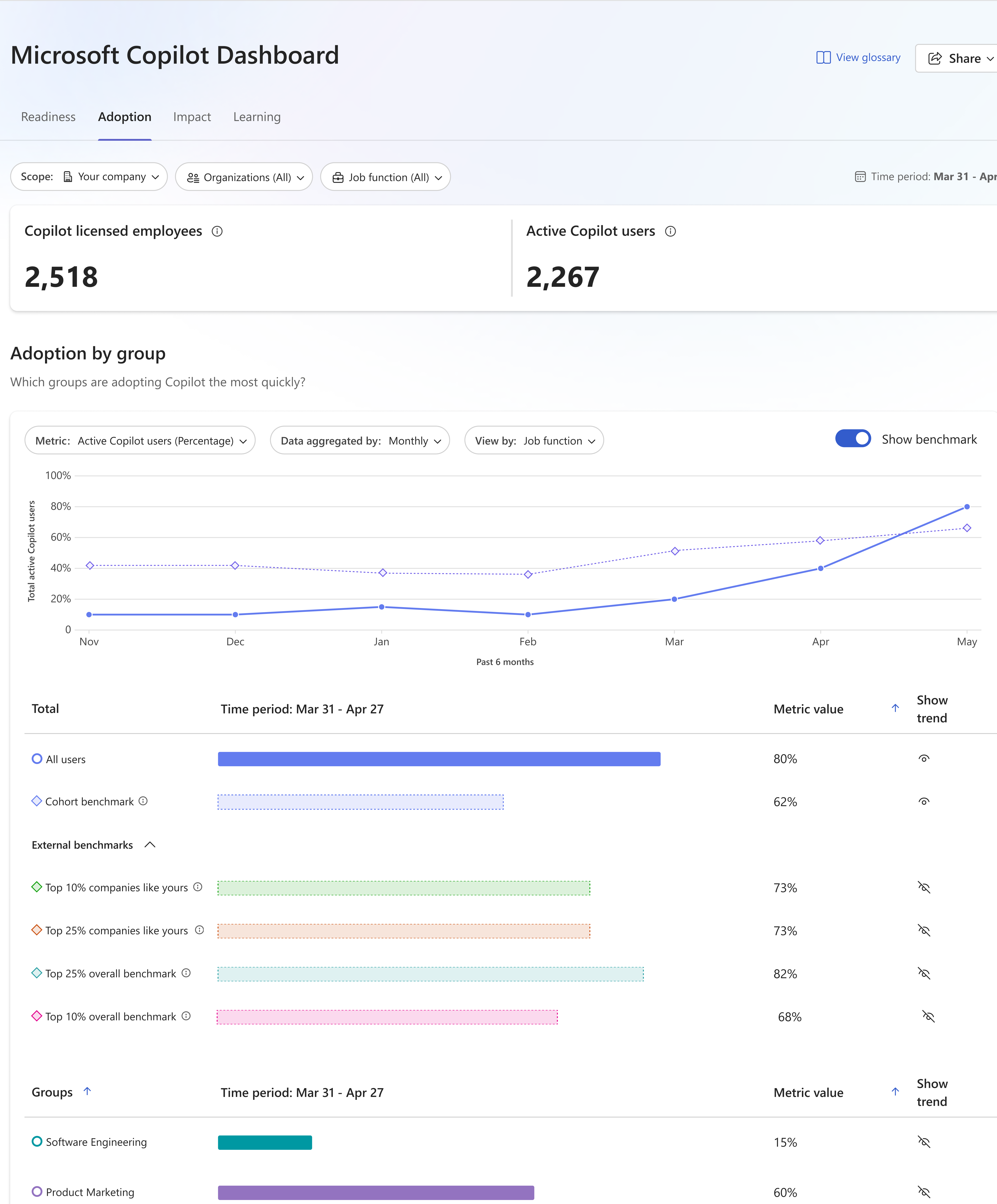This screenshot has height=1204, width=997.
Task: Click the Share arrow icon
Action: coord(935,58)
